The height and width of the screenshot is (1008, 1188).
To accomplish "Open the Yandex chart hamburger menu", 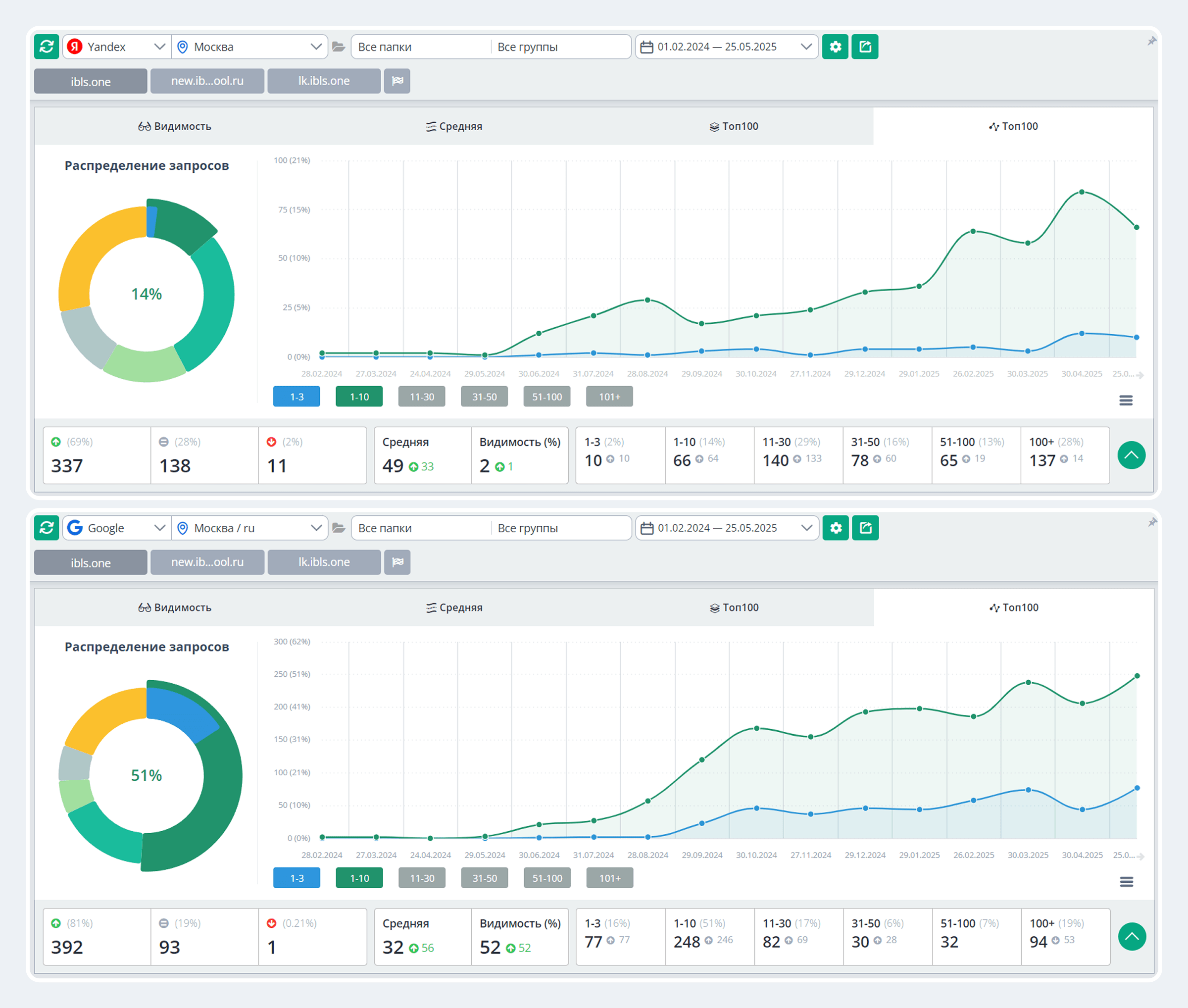I will point(1125,401).
